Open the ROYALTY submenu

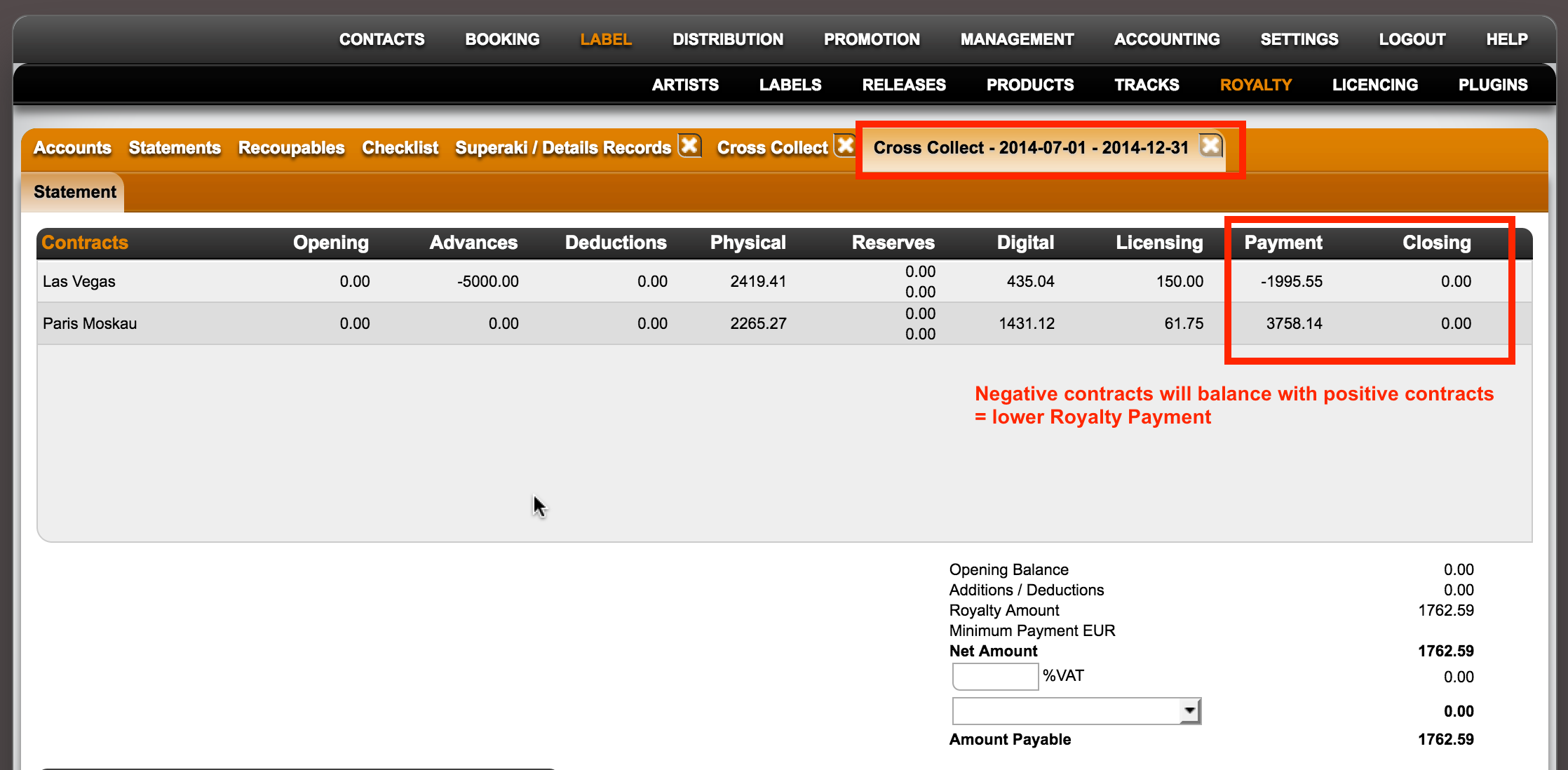point(1255,85)
